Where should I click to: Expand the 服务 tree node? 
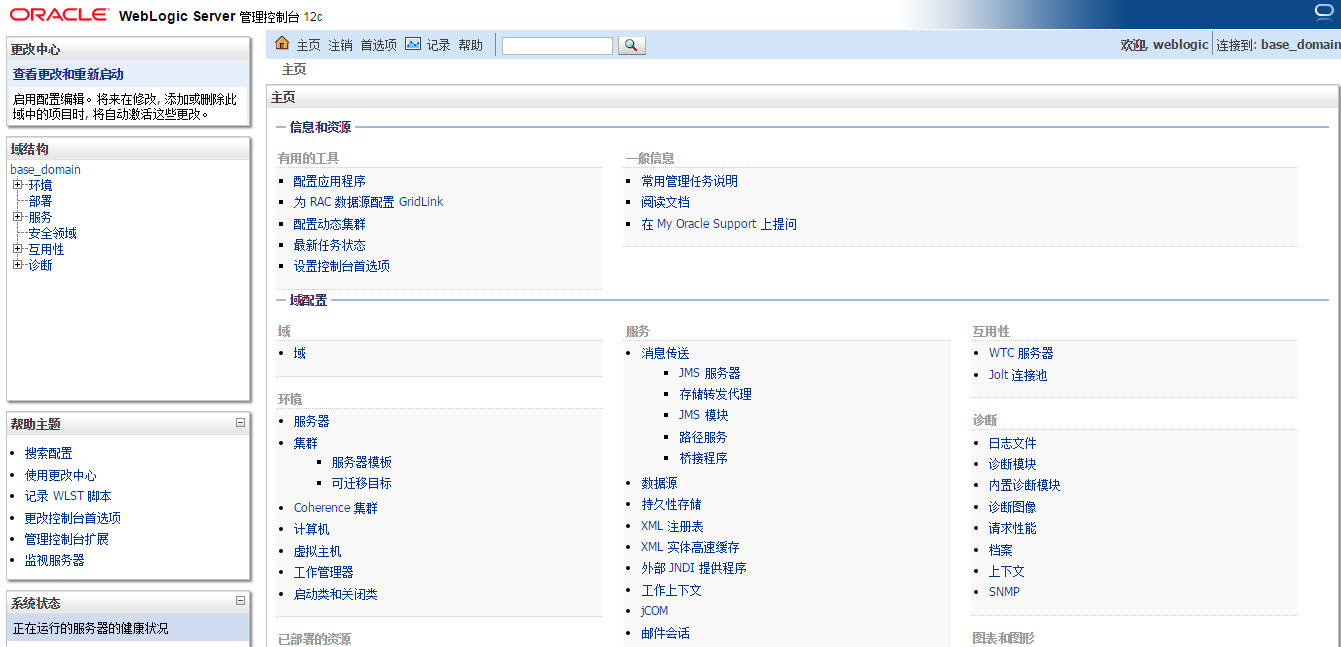tap(18, 217)
